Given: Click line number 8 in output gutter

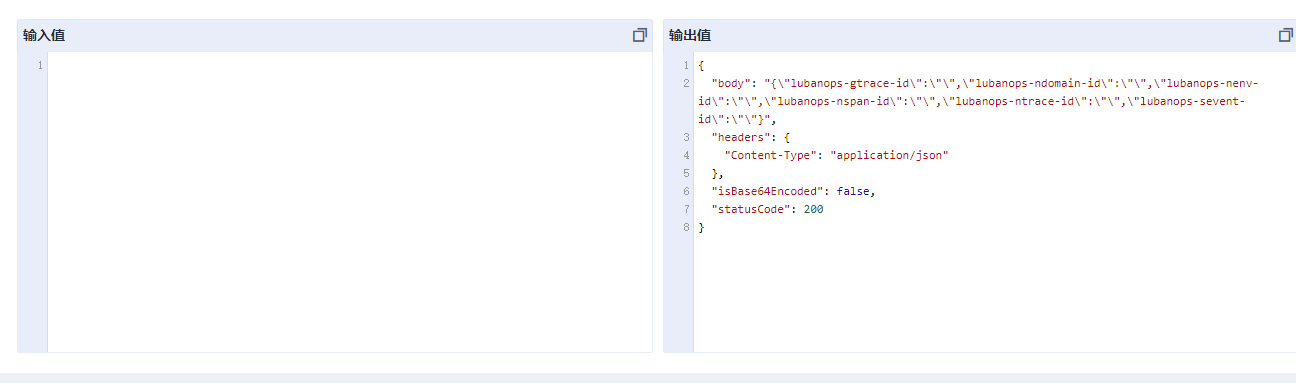Looking at the screenshot, I should click(x=686, y=227).
